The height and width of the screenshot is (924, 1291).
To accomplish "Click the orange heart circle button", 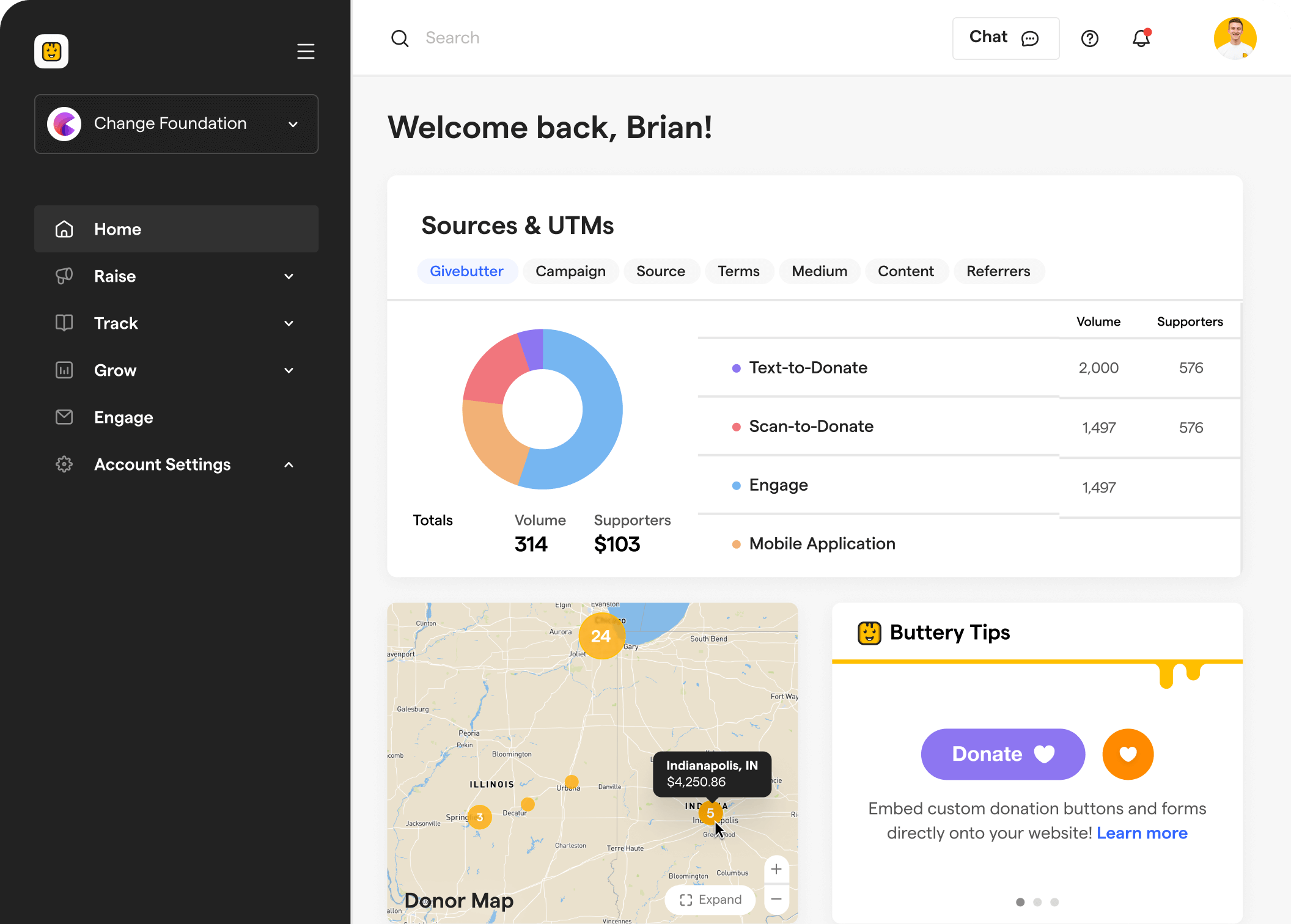I will [1128, 754].
